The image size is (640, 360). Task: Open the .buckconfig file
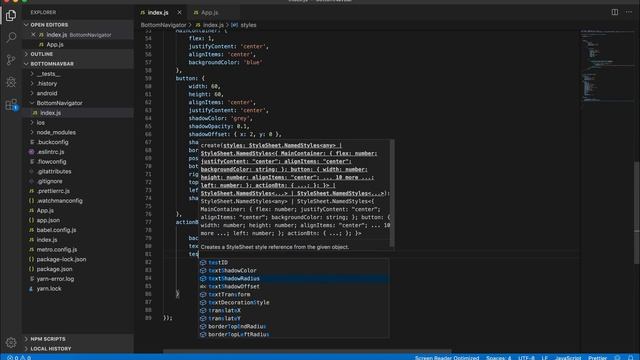click(x=78, y=142)
